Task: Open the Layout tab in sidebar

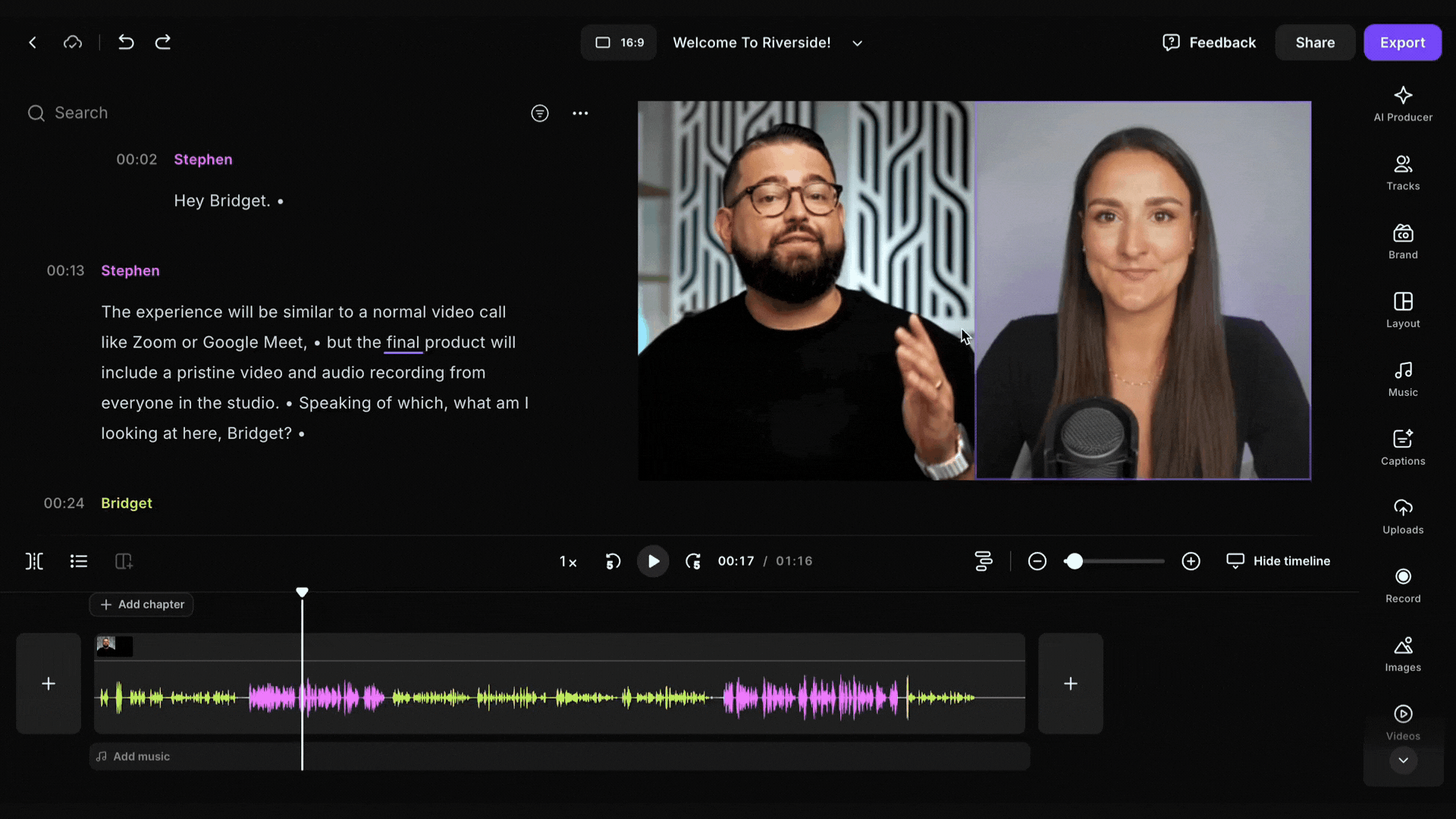Action: 1403,309
